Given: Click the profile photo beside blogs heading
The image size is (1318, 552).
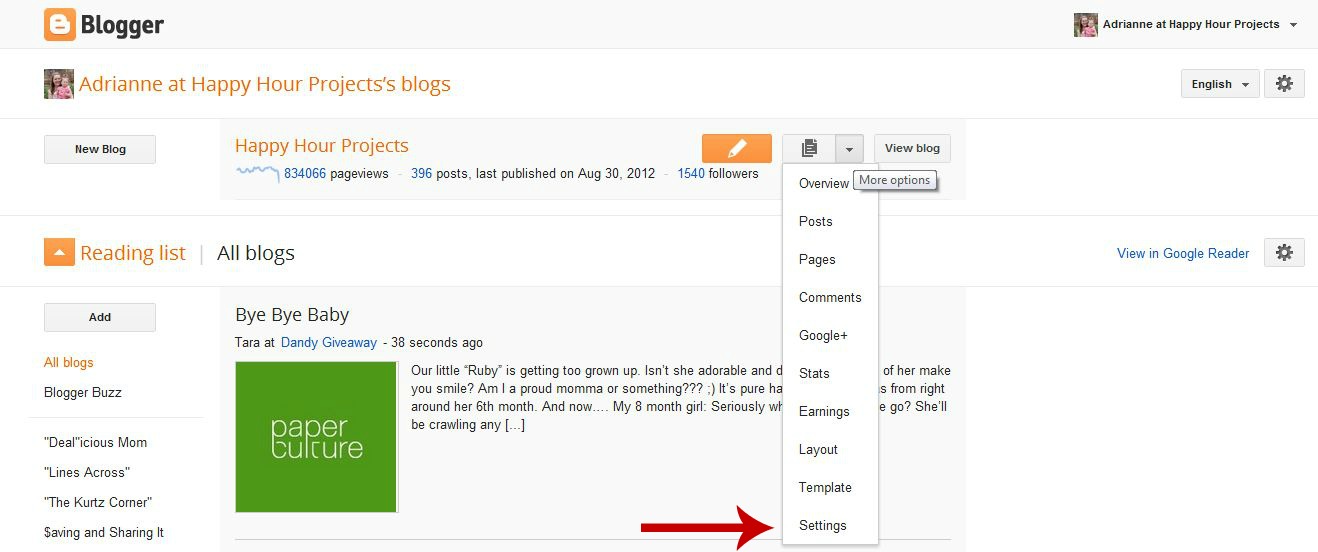Looking at the screenshot, I should [x=59, y=84].
